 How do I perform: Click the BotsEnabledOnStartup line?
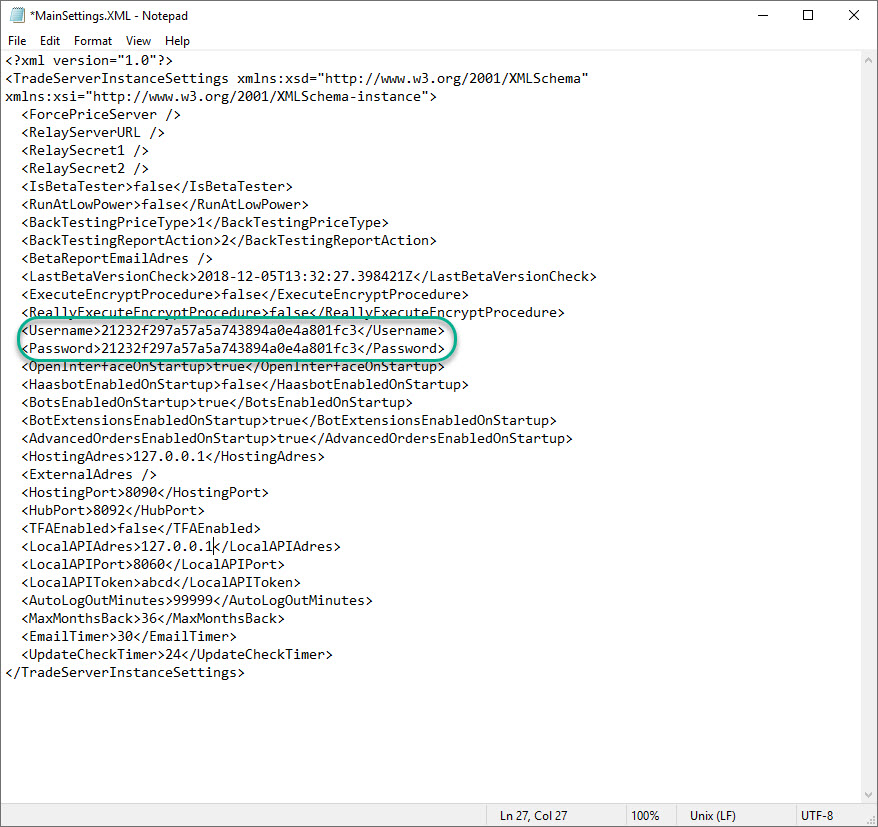217,402
